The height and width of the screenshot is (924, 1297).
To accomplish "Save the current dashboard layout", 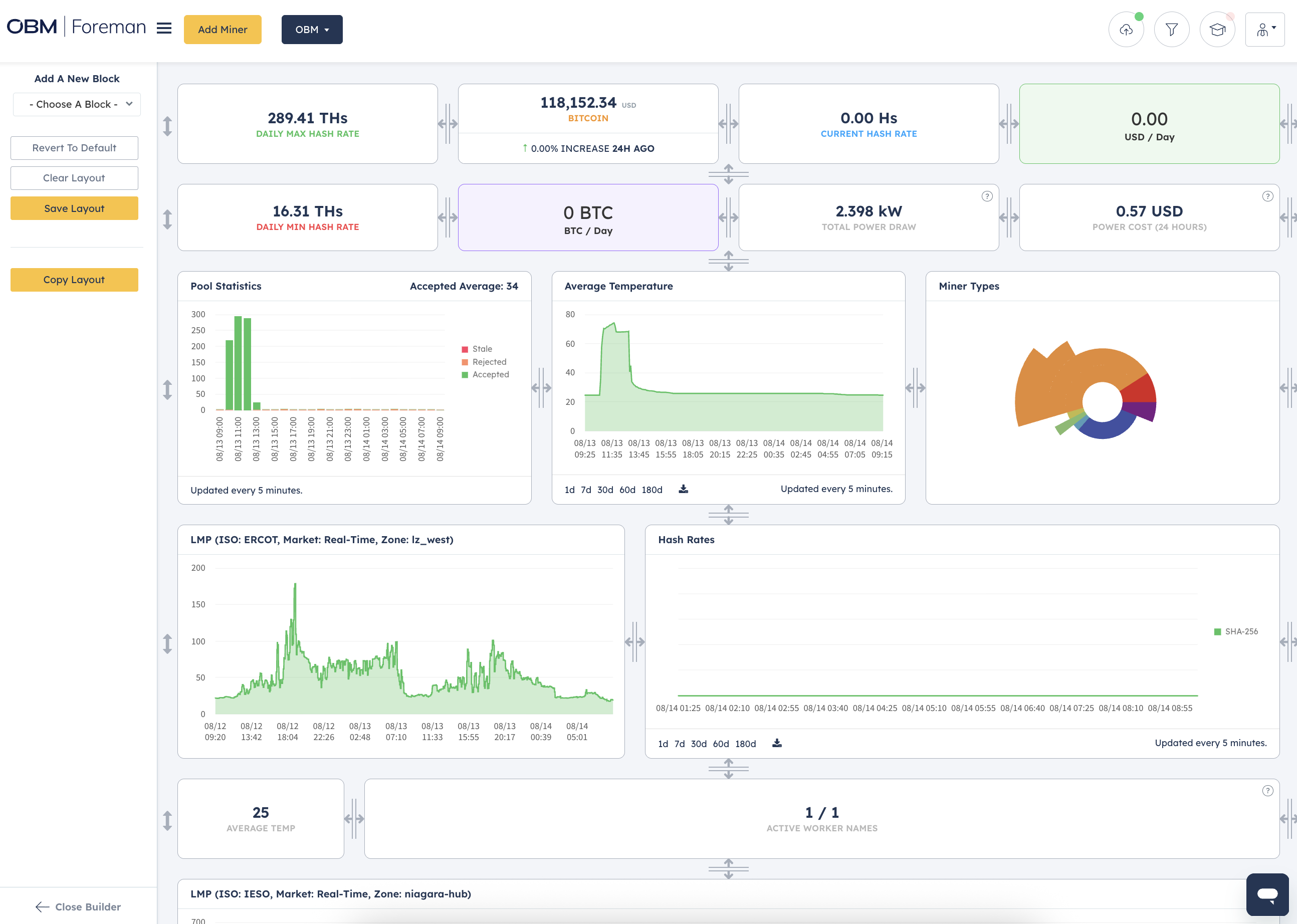I will 74,207.
